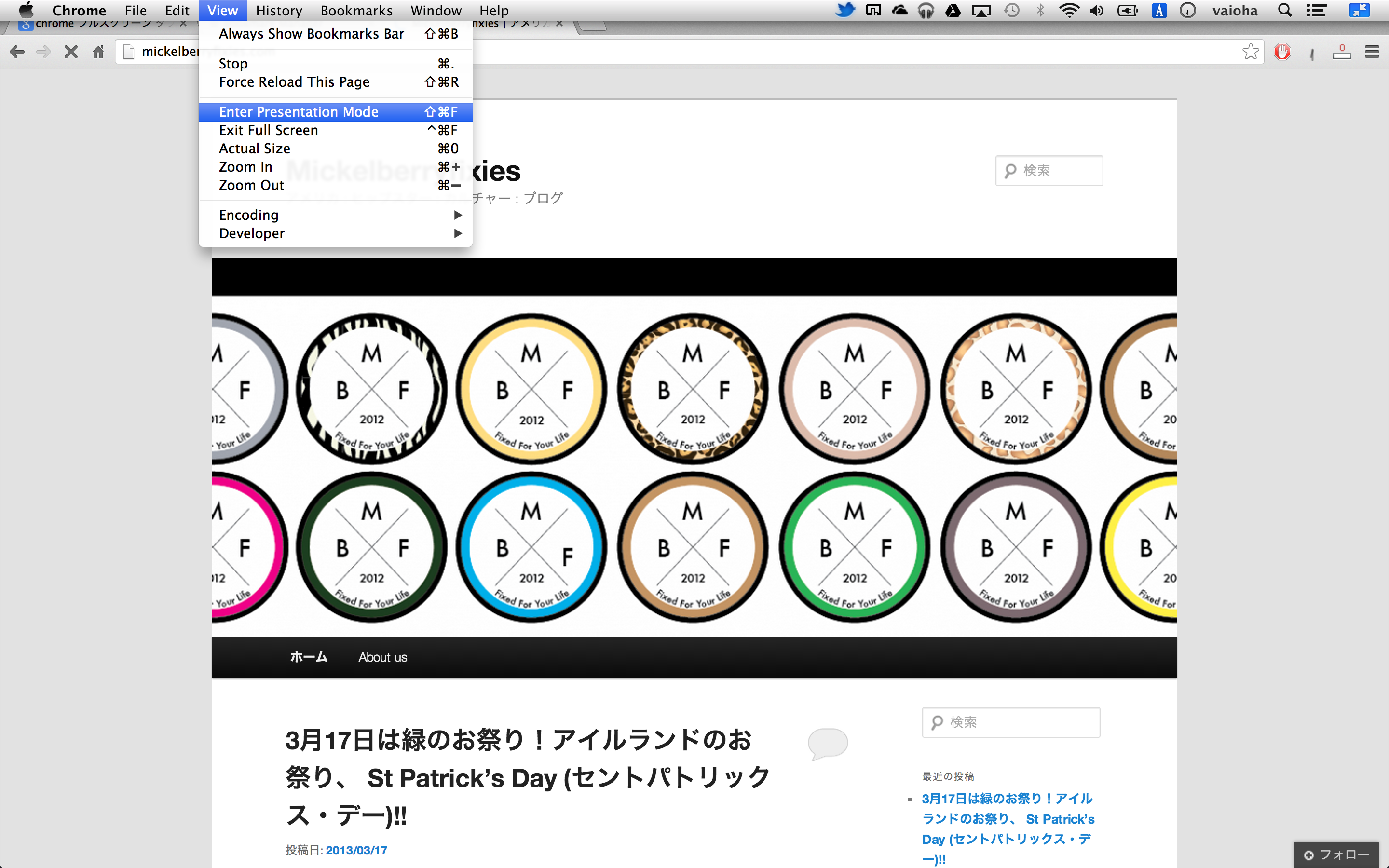This screenshot has width=1389, height=868.
Task: Expand the Encoding submenu
Action: (248, 215)
